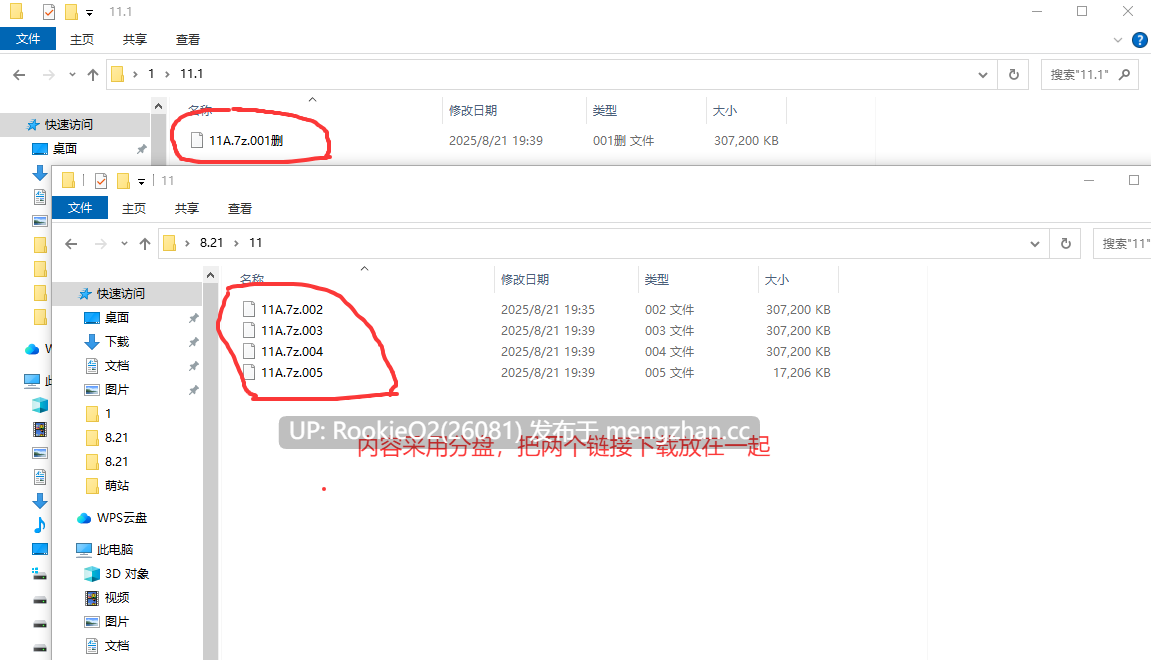The image size is (1151, 660).
Task: Click the 11A.7z.002 file icon
Action: click(x=249, y=309)
